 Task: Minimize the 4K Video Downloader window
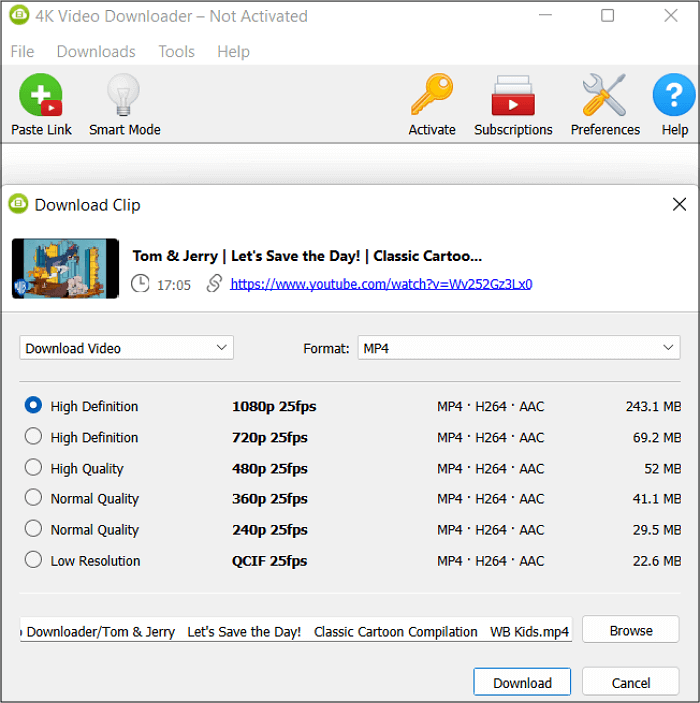click(x=545, y=15)
